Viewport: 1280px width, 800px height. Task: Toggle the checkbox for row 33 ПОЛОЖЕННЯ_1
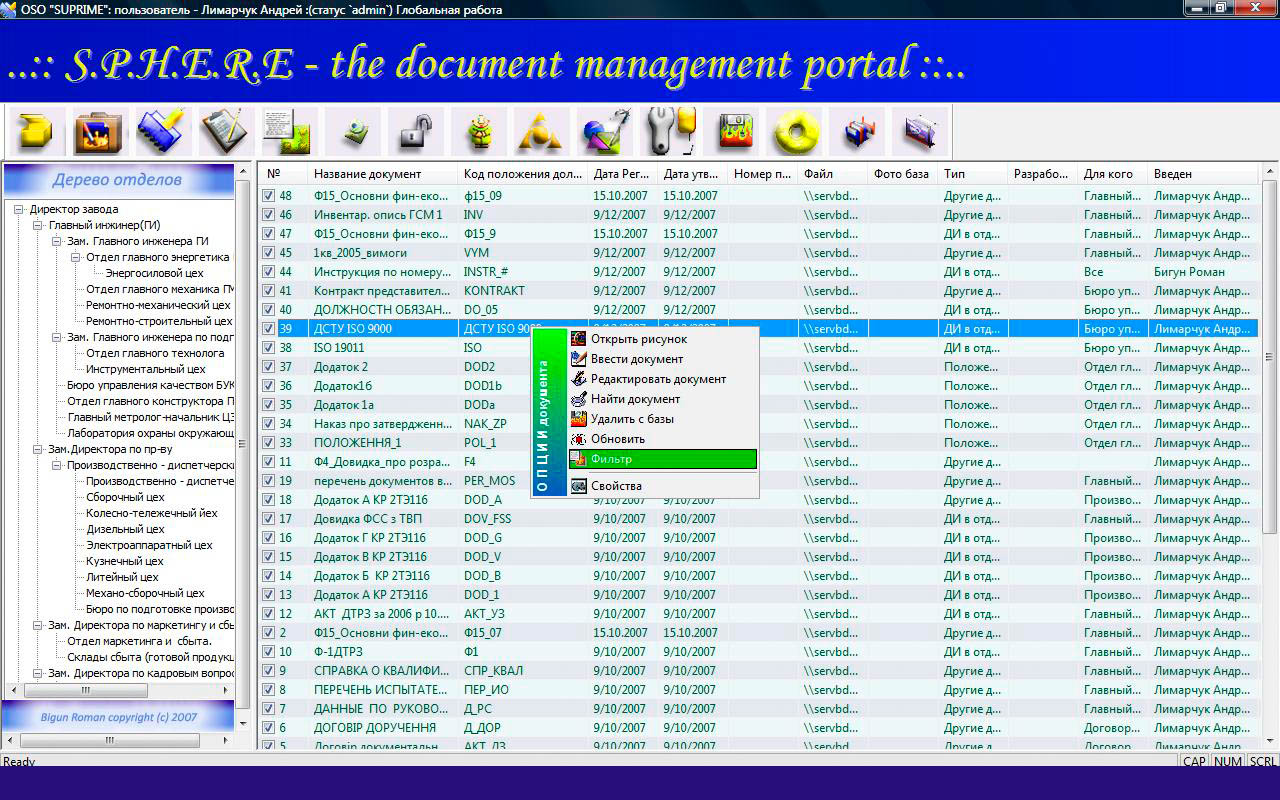coord(268,443)
